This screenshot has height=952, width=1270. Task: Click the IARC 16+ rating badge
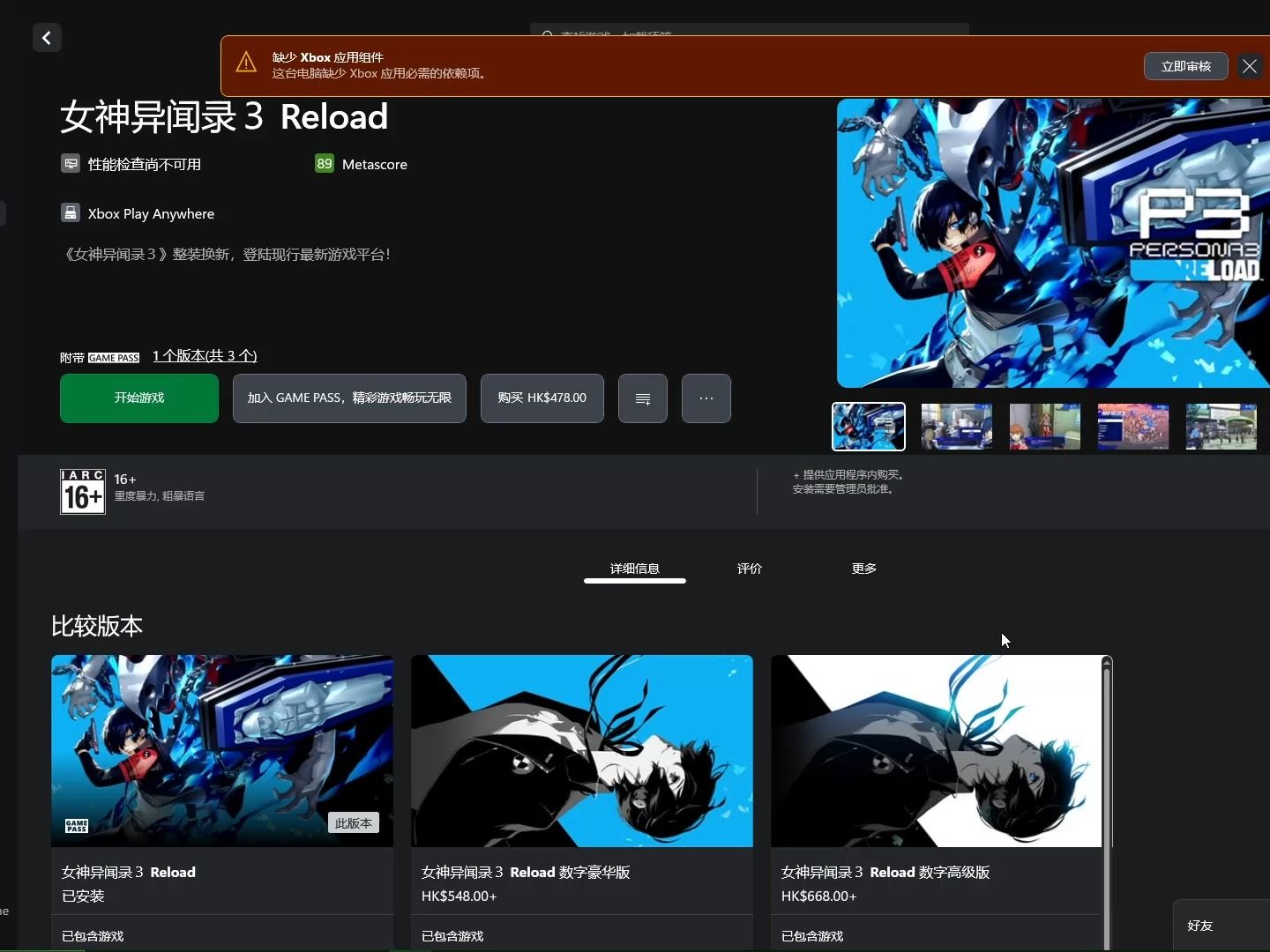[x=83, y=492]
